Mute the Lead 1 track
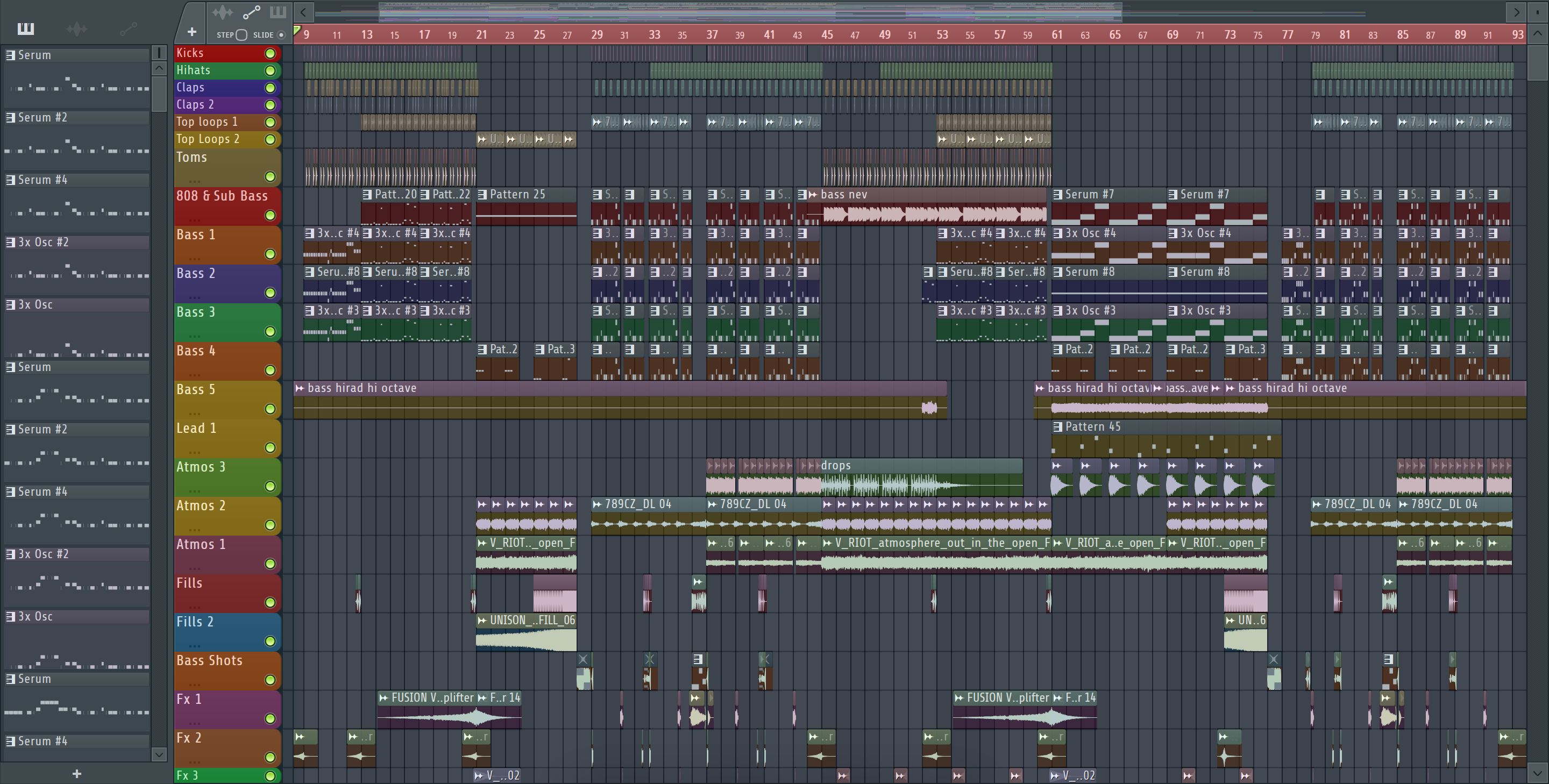This screenshot has height=784, width=1549. [x=270, y=448]
